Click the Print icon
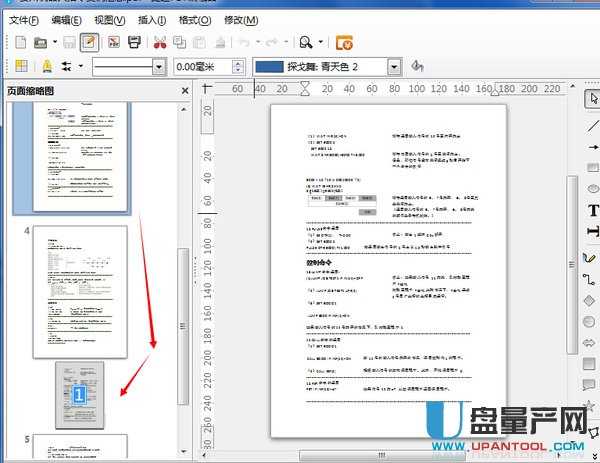The width and height of the screenshot is (600, 463). (134, 42)
